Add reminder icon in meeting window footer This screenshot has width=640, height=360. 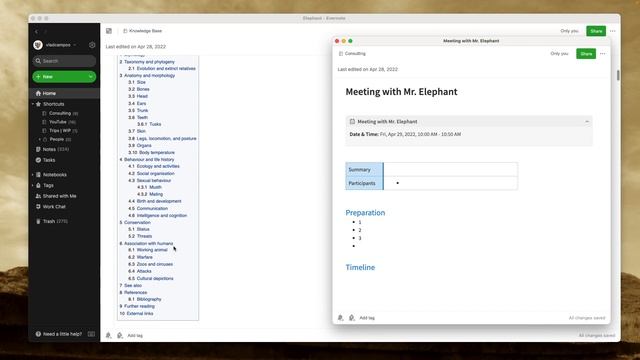click(340, 318)
